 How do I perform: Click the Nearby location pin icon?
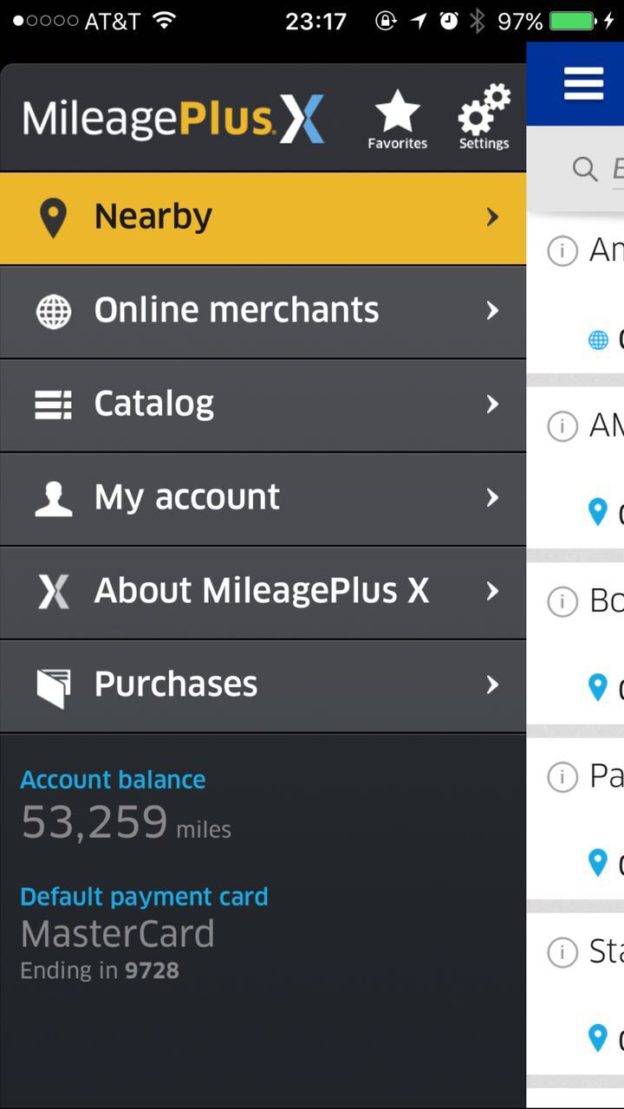pyautogui.click(x=53, y=218)
